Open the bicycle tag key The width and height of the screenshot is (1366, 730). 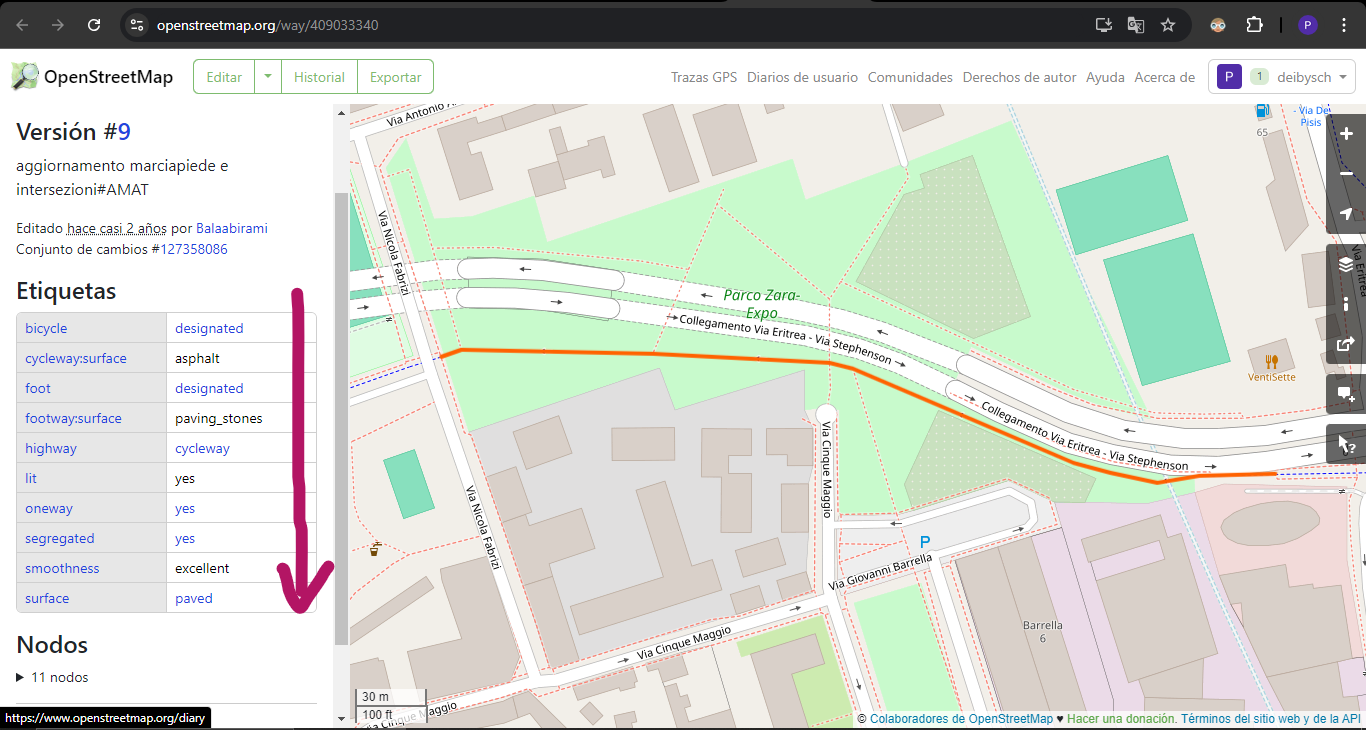tap(46, 328)
